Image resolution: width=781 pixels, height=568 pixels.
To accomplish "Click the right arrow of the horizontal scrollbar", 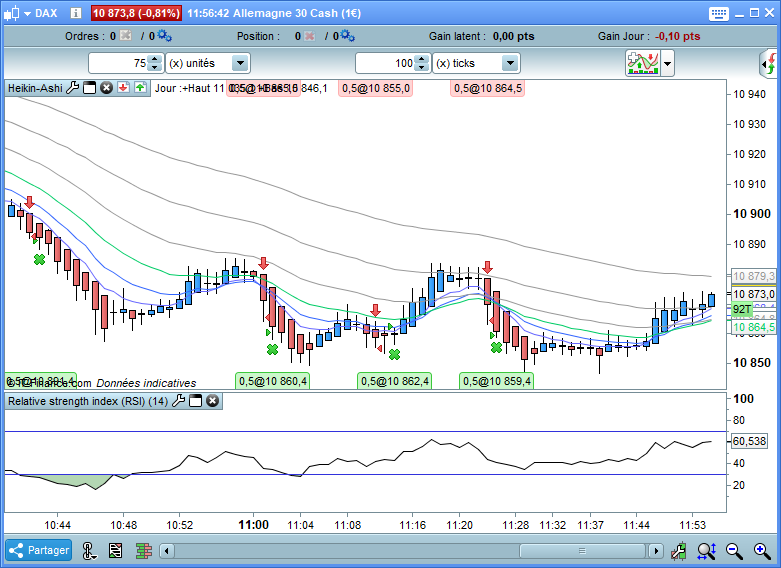I will point(656,551).
